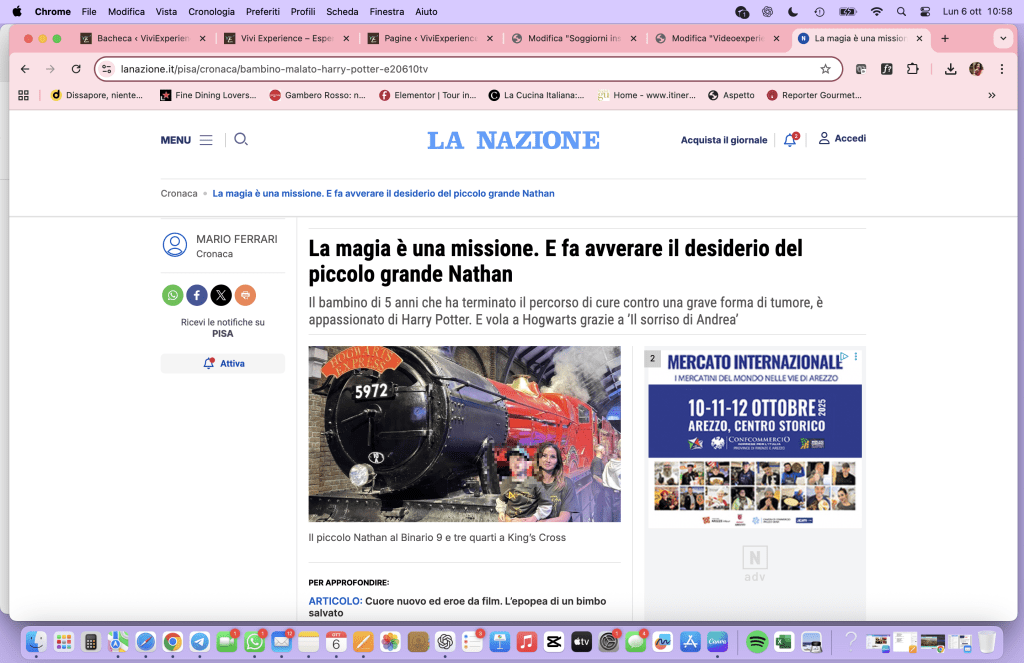
Task: Open the site search magnifier icon
Action: 241,140
